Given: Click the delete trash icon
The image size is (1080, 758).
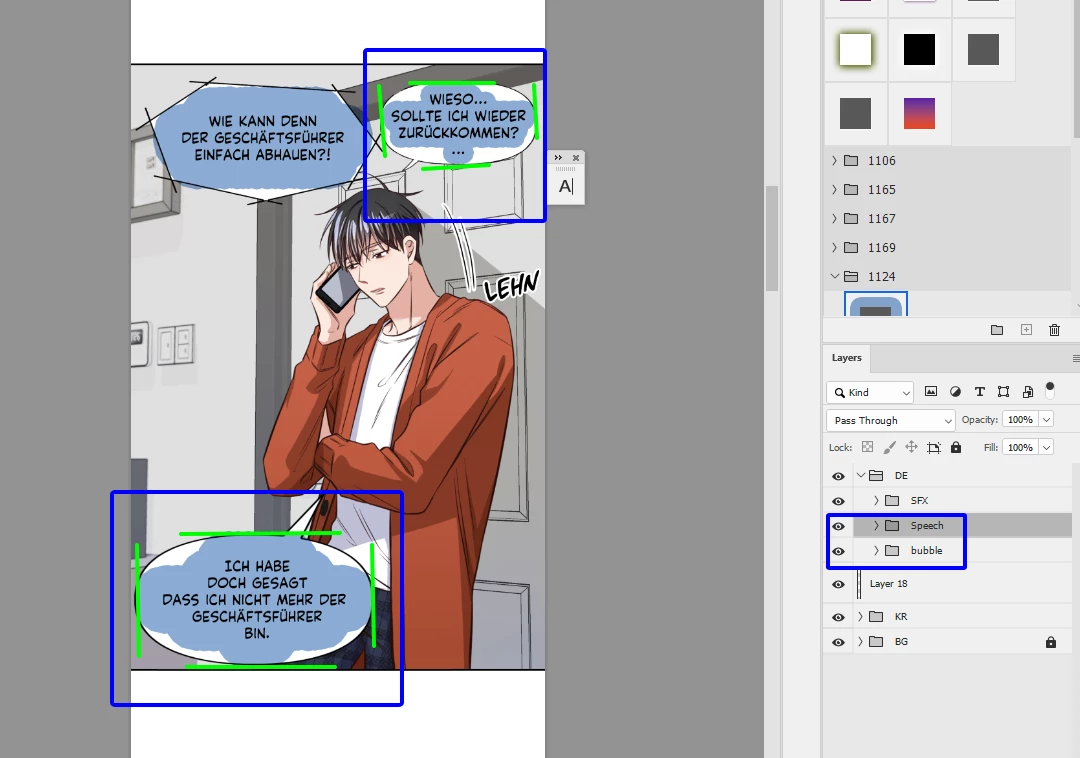Looking at the screenshot, I should [x=1055, y=330].
